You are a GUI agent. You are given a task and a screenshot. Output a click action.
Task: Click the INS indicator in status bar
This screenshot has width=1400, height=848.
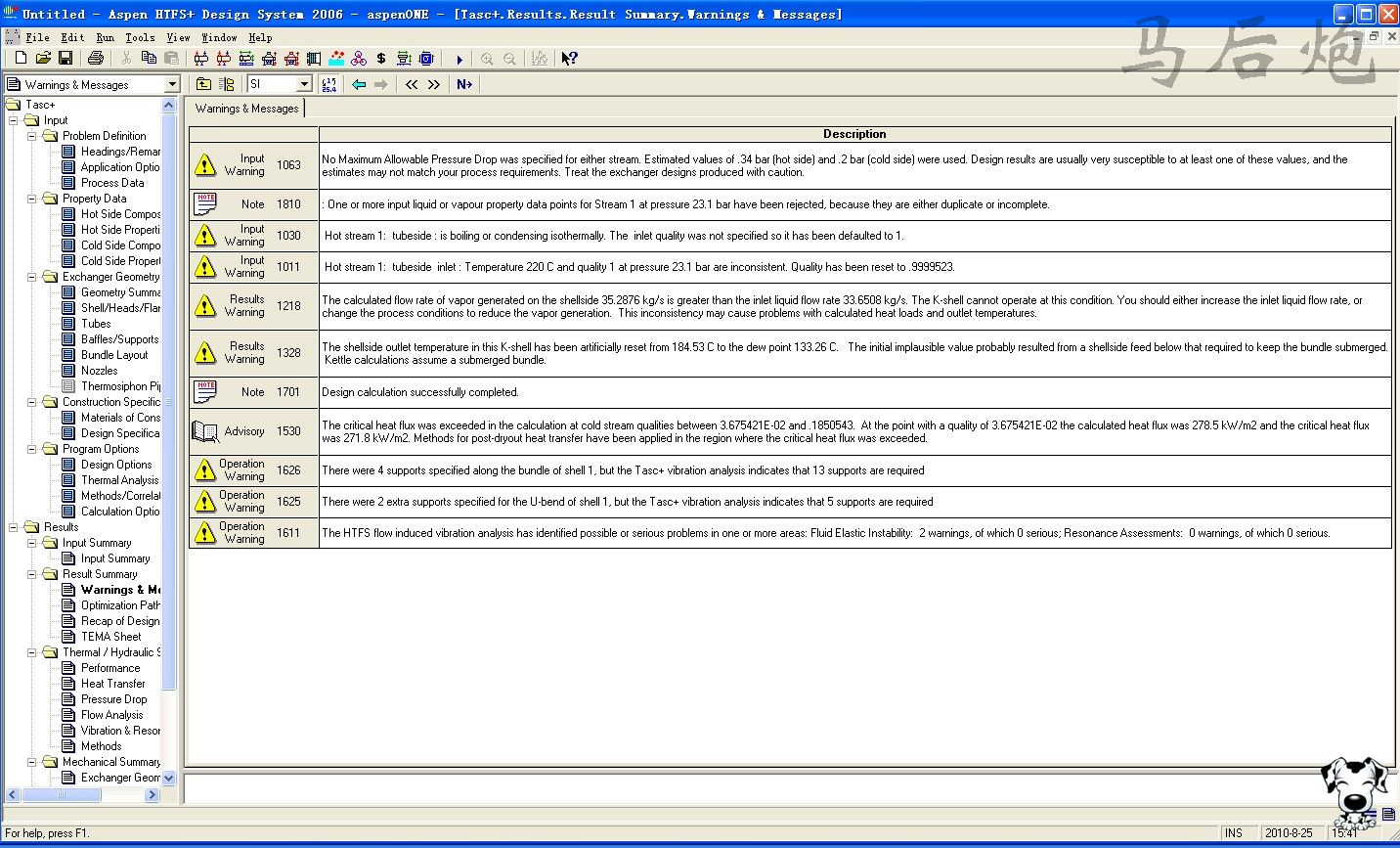point(1234,833)
